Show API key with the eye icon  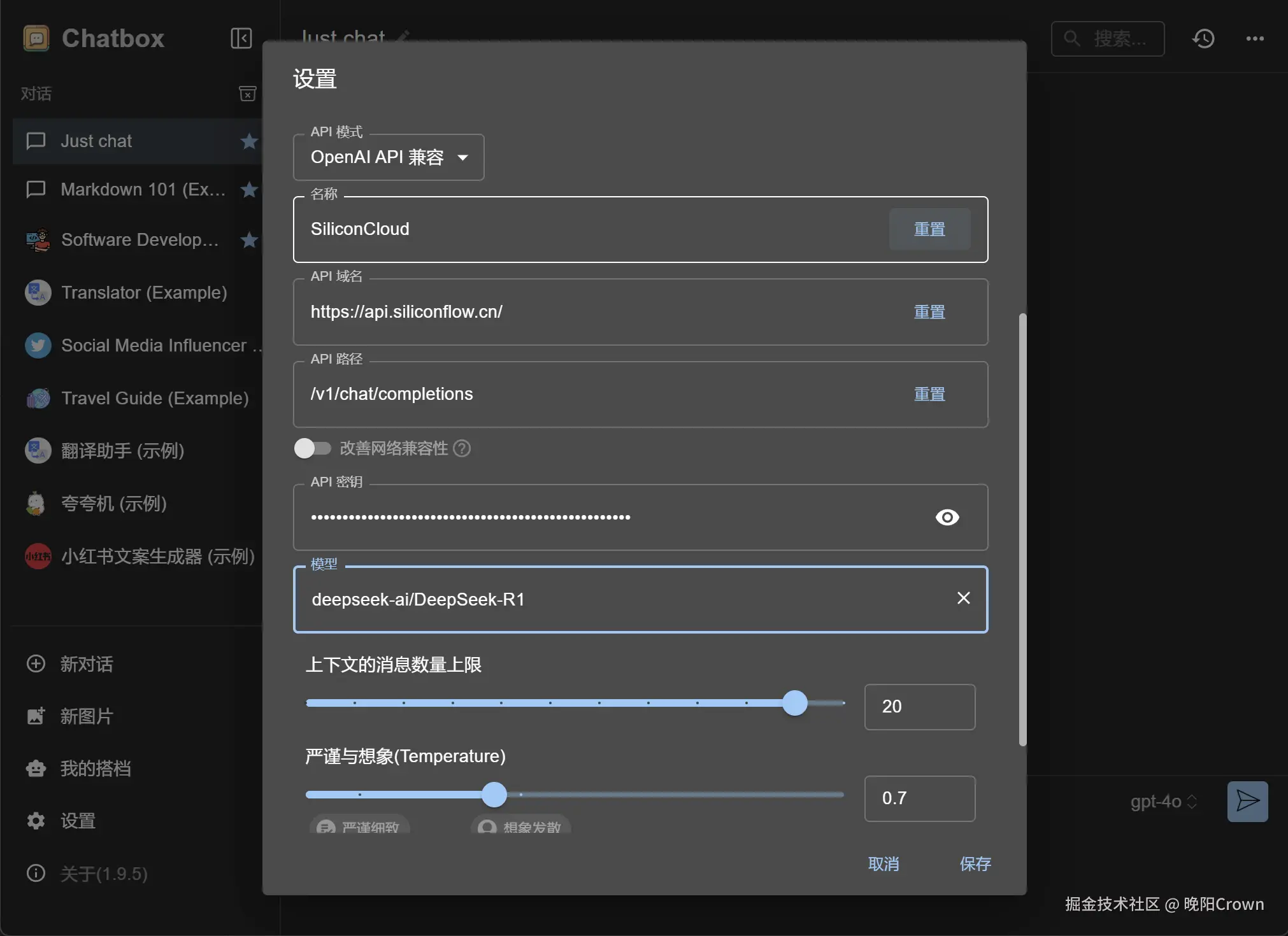point(947,517)
